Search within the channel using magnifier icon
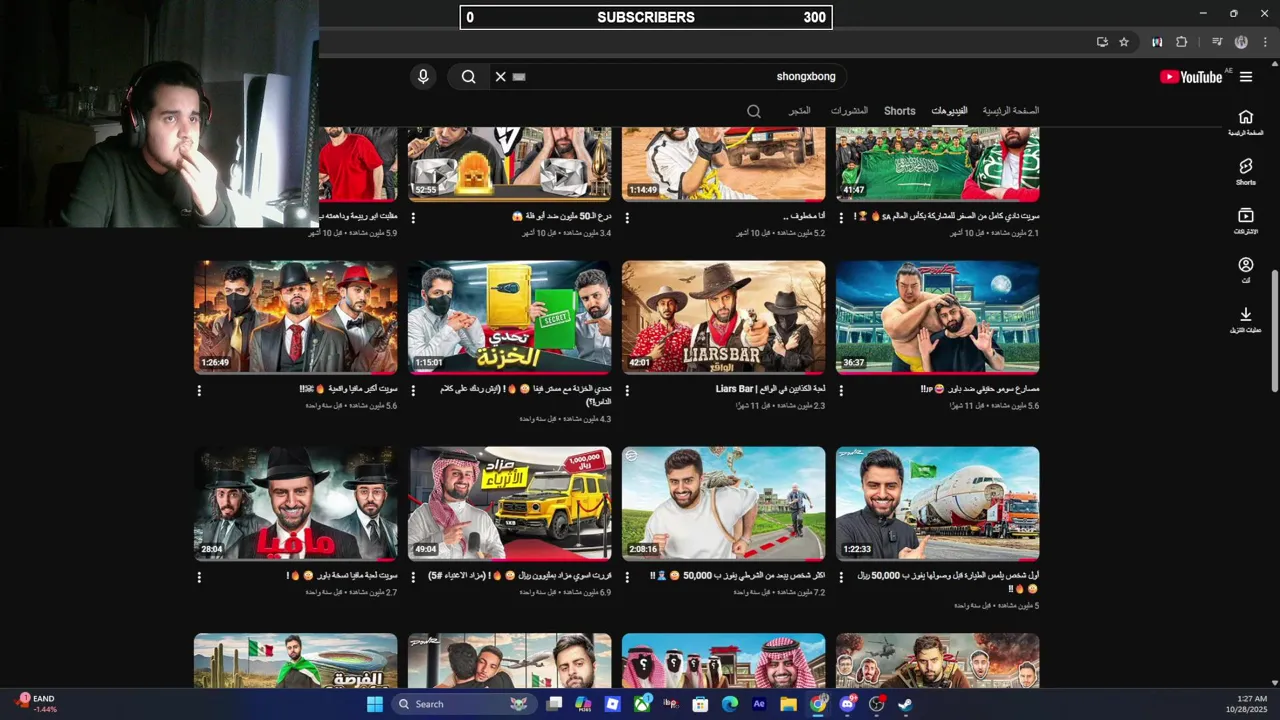 [754, 111]
